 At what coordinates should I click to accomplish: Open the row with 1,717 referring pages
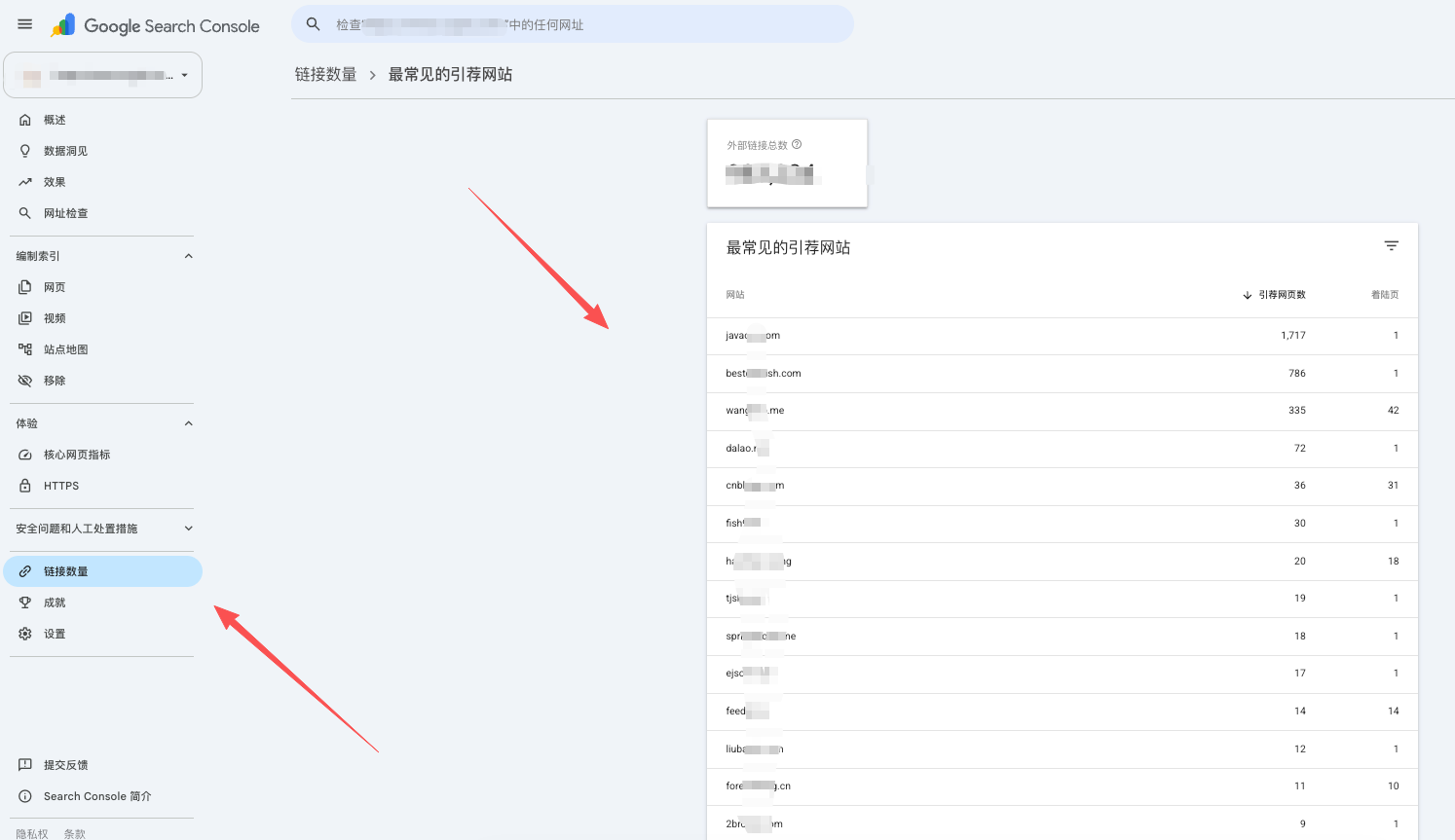pos(1063,336)
